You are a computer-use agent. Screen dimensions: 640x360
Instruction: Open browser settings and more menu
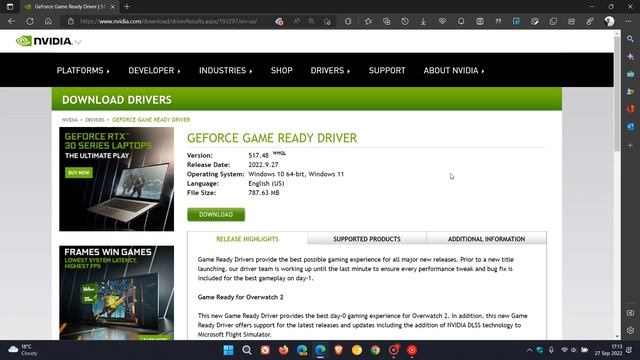point(628,21)
